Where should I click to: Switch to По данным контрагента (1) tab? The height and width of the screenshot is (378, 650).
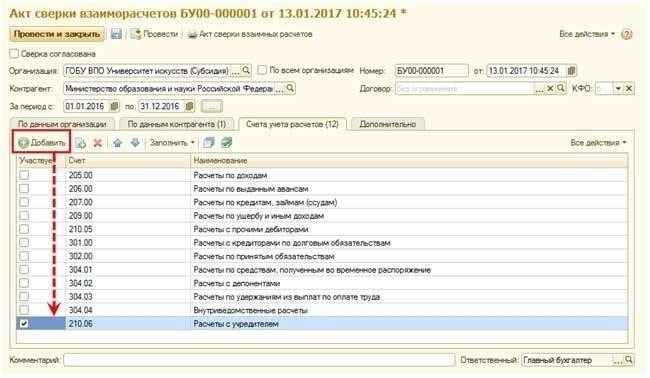[x=177, y=124]
